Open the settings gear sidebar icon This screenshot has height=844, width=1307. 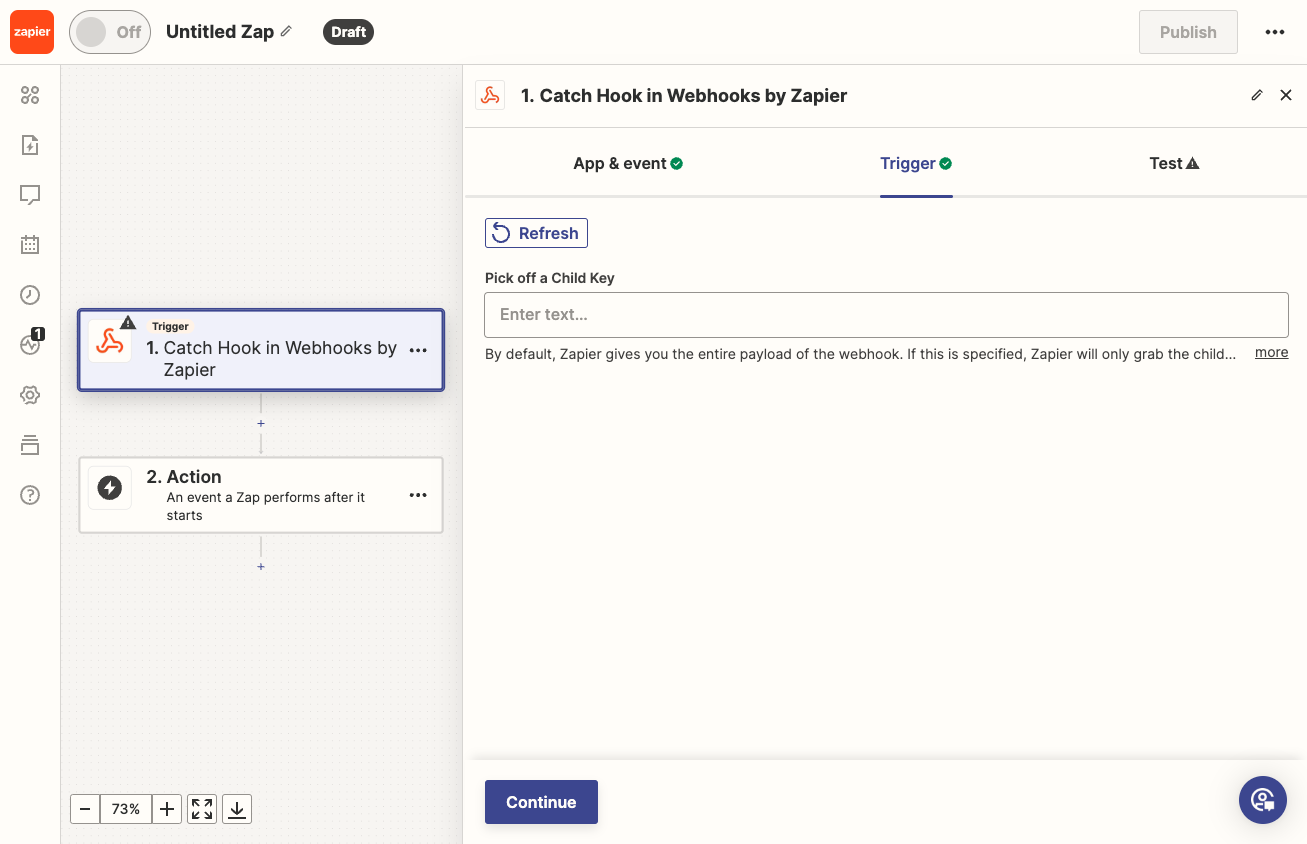click(30, 395)
